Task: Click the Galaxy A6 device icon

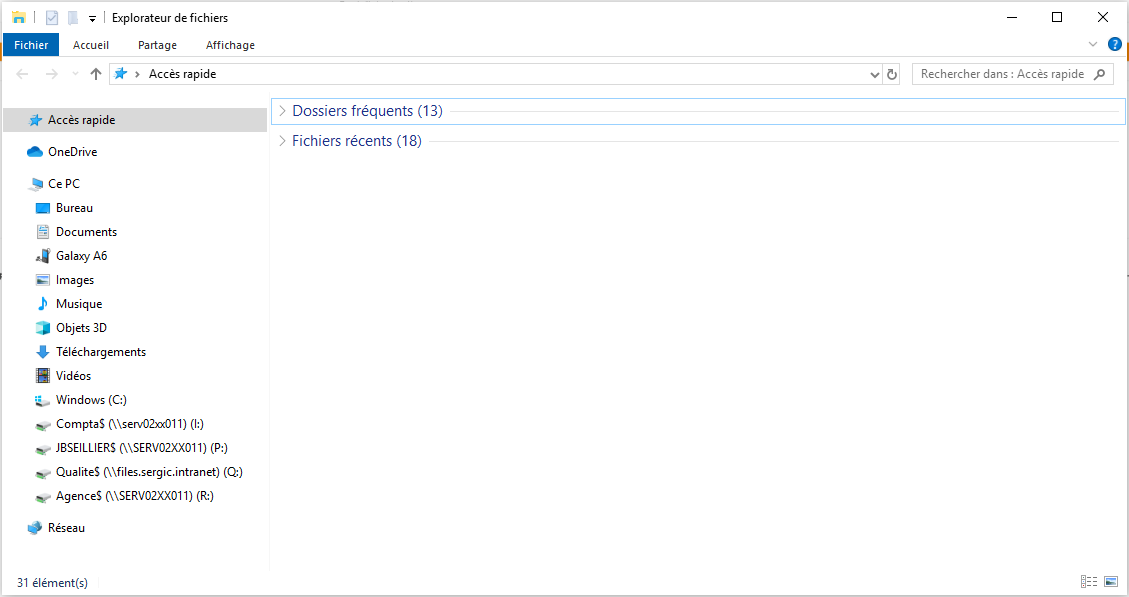Action: (x=42, y=256)
